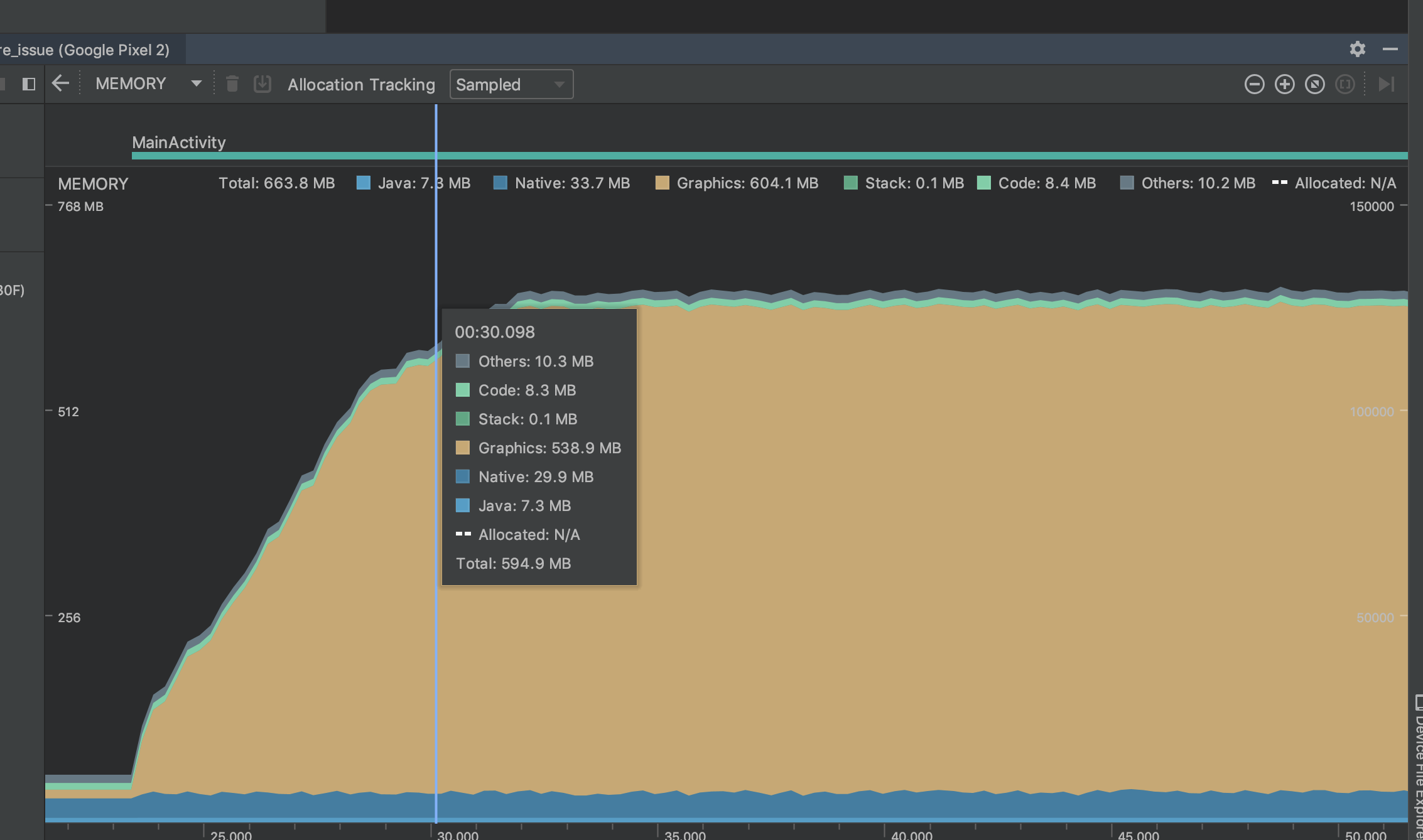Click the MainActivity event label

tap(178, 143)
